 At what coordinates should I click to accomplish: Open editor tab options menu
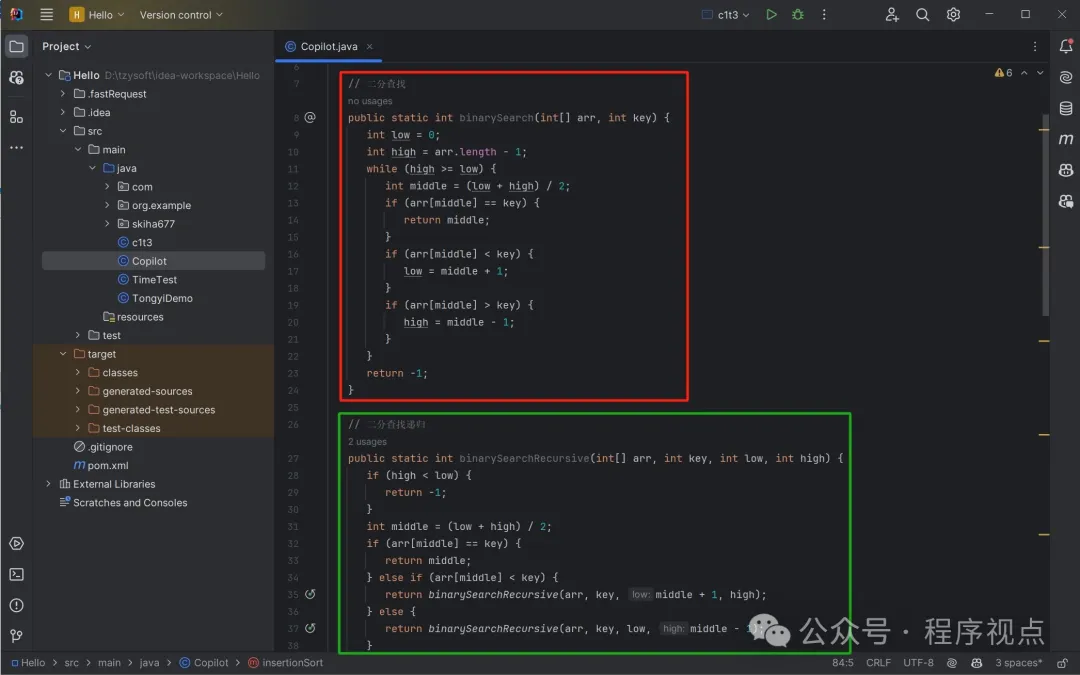coord(1035,46)
